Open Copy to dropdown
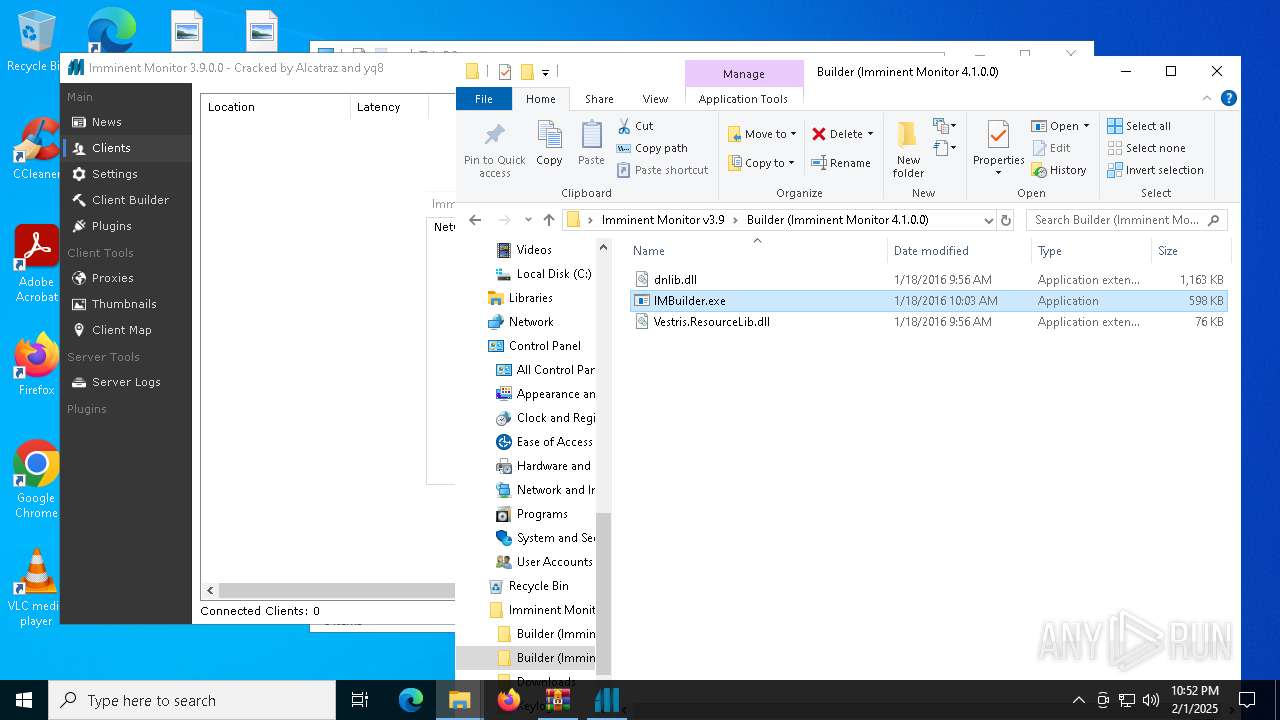 click(761, 163)
